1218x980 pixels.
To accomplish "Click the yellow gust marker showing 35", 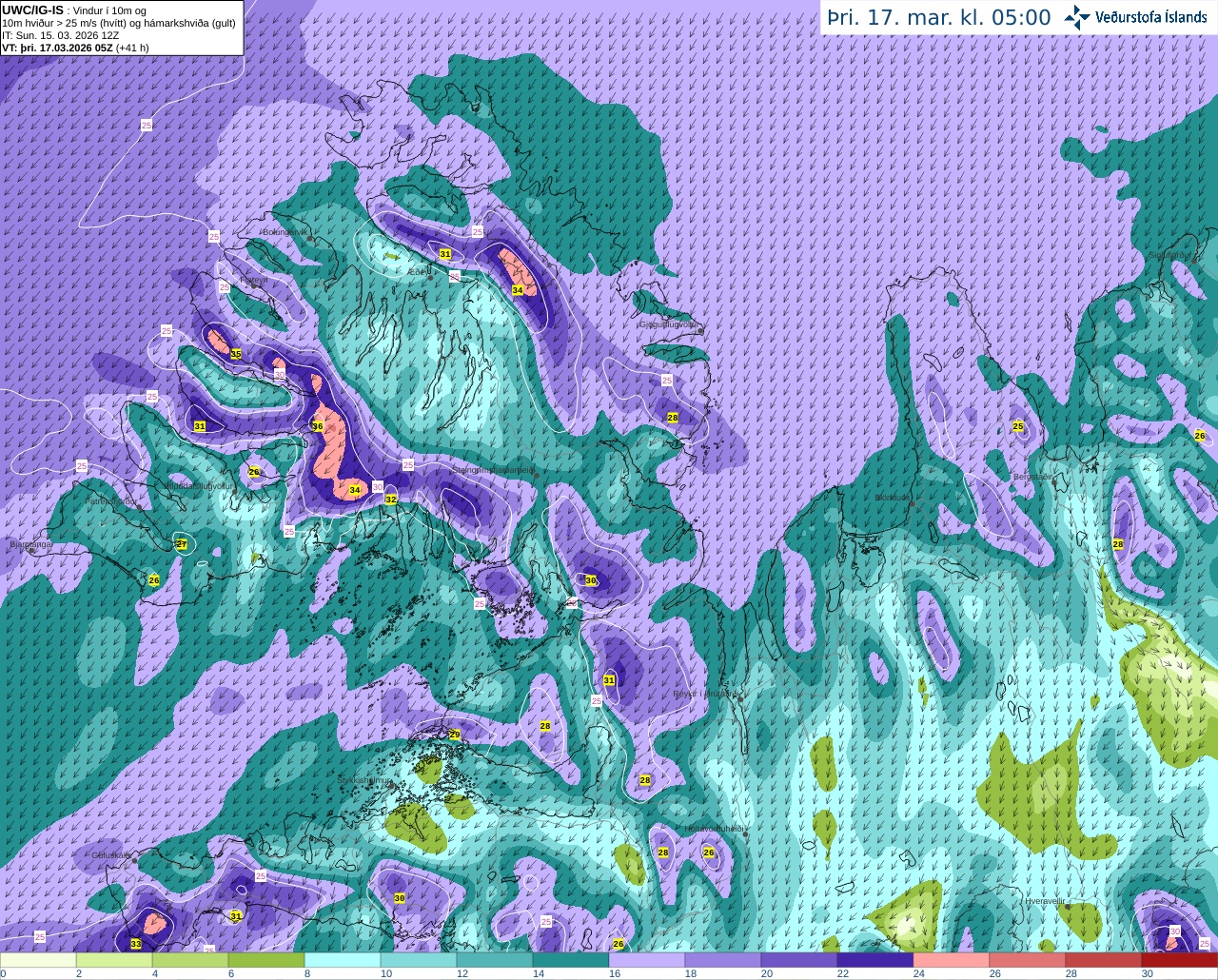I will [x=236, y=354].
